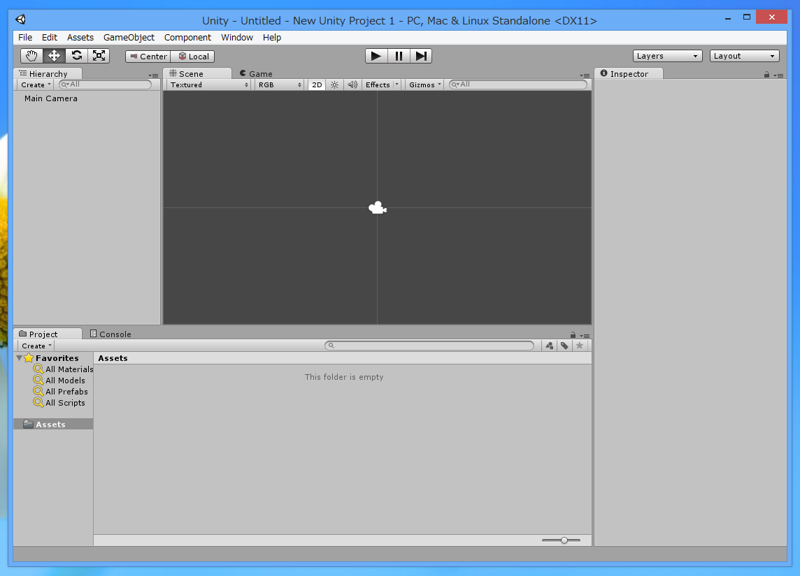This screenshot has width=800, height=576.
Task: Switch to the Game tab
Action: click(x=256, y=73)
